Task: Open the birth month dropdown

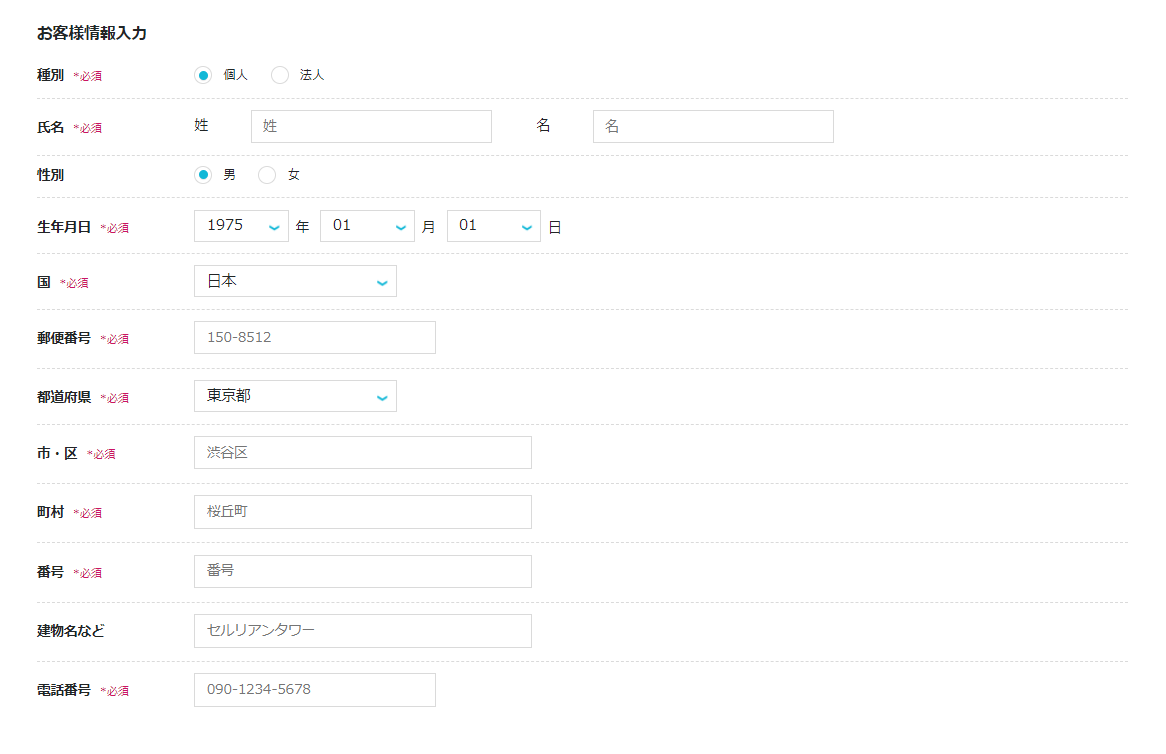Action: tap(367, 226)
